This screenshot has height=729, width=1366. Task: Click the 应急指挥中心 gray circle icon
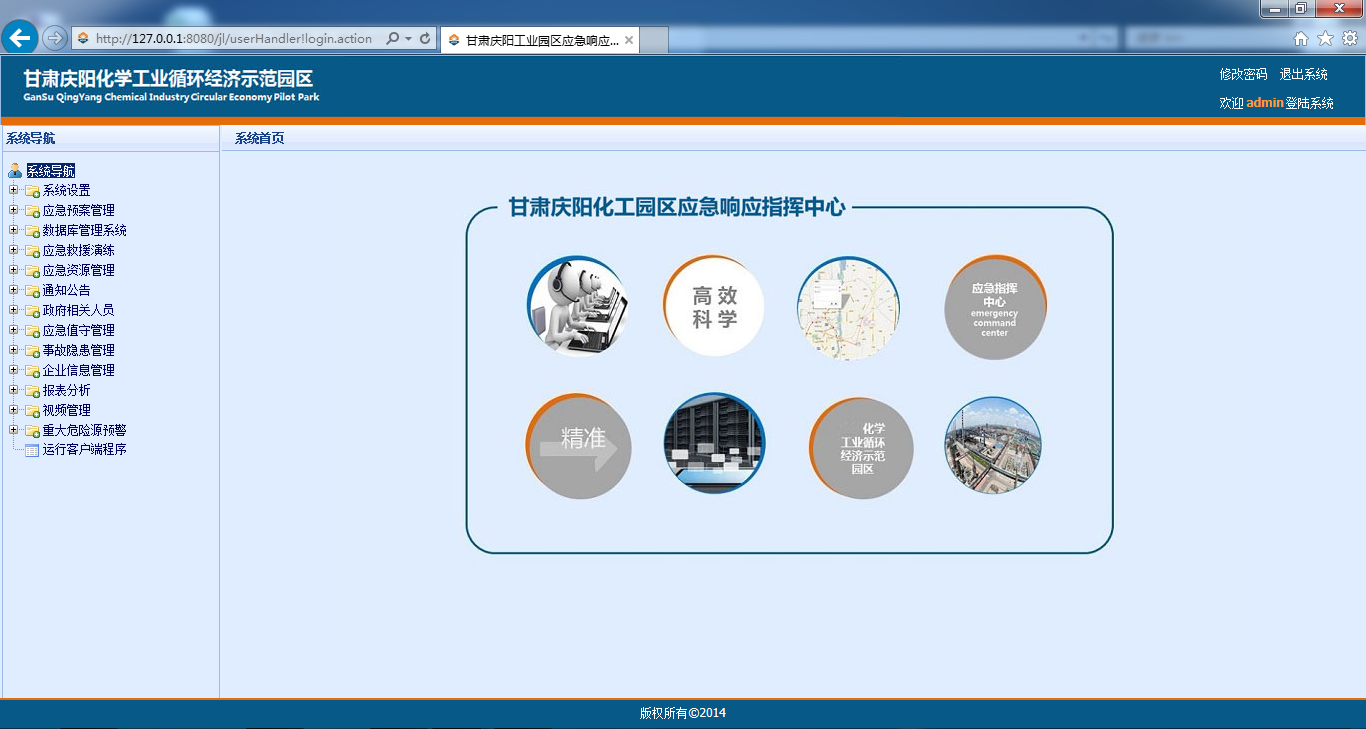point(995,307)
